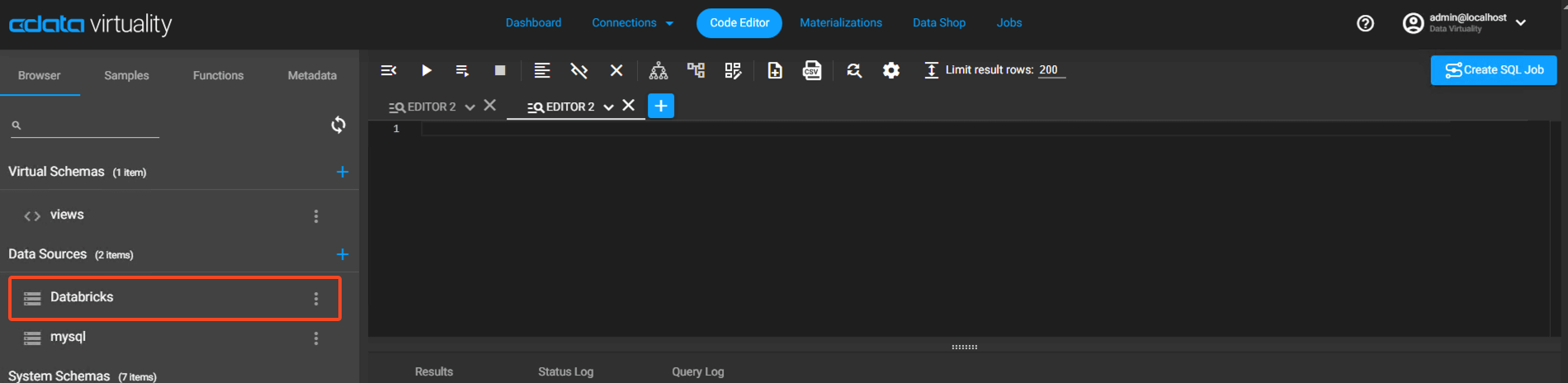Add a new virtual schema with plus icon
This screenshot has height=383, width=1568.
tap(342, 172)
